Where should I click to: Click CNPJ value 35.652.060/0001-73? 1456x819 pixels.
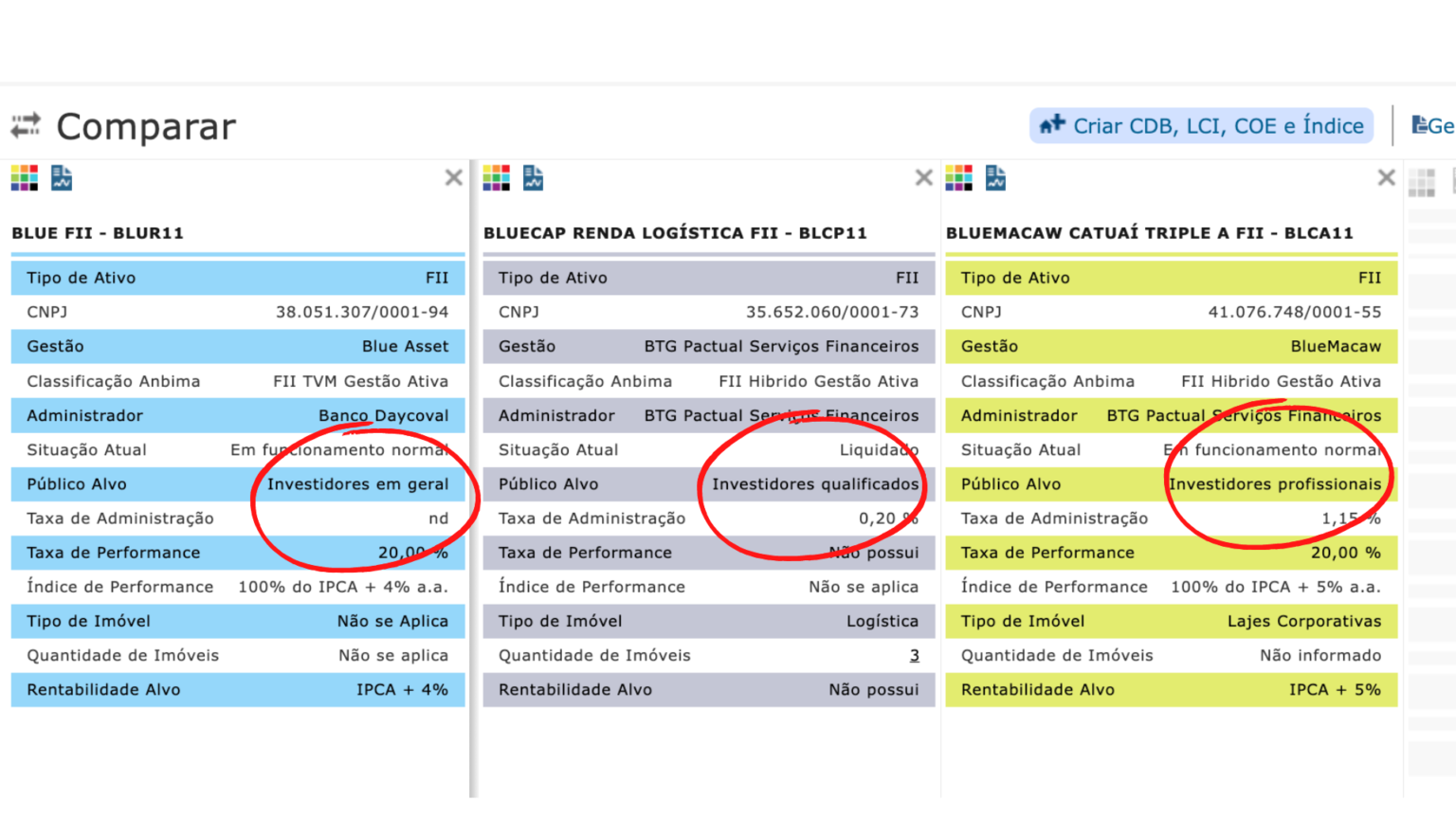832,312
